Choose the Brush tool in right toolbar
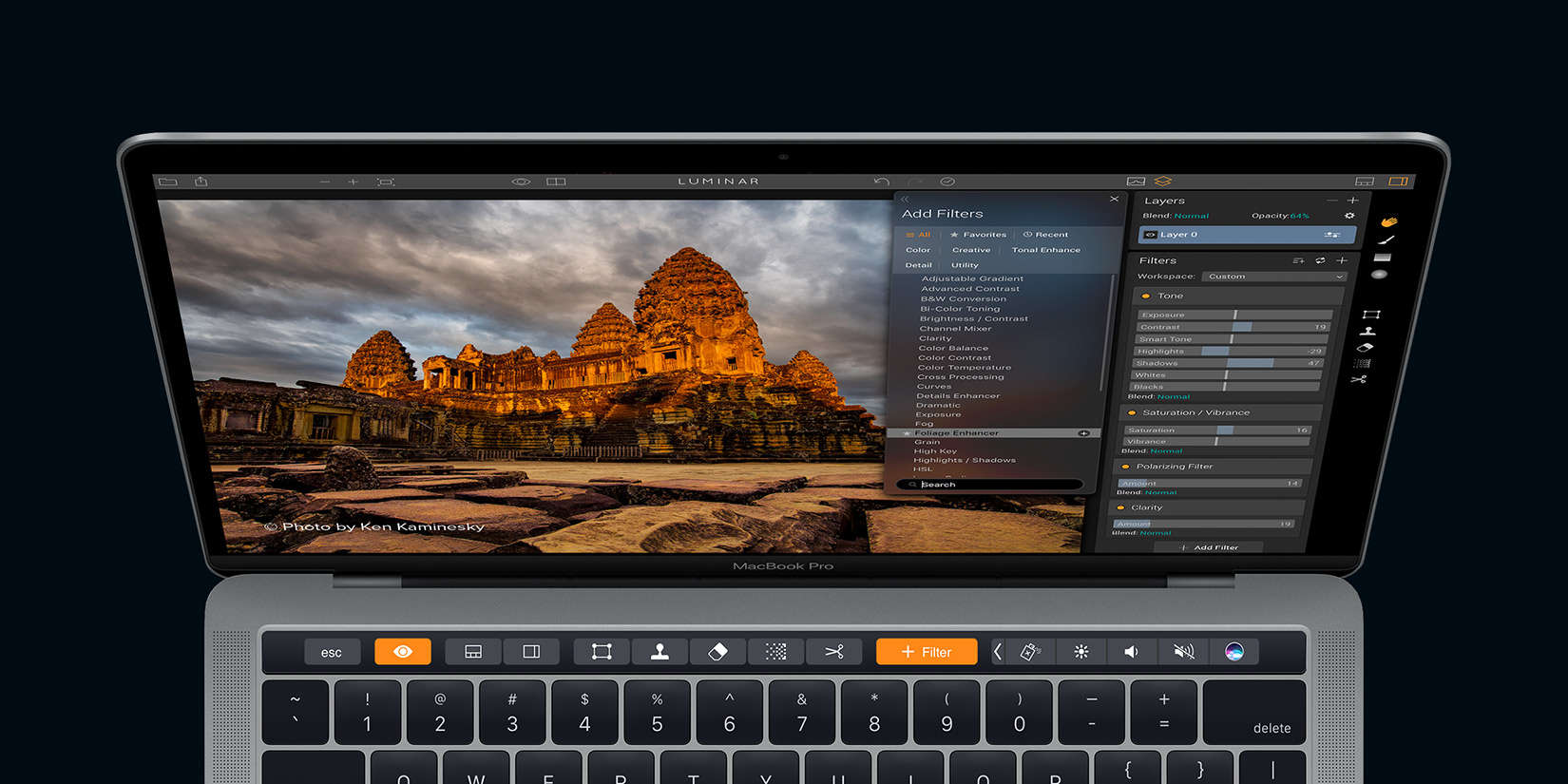Image resolution: width=1568 pixels, height=784 pixels. [x=1386, y=240]
